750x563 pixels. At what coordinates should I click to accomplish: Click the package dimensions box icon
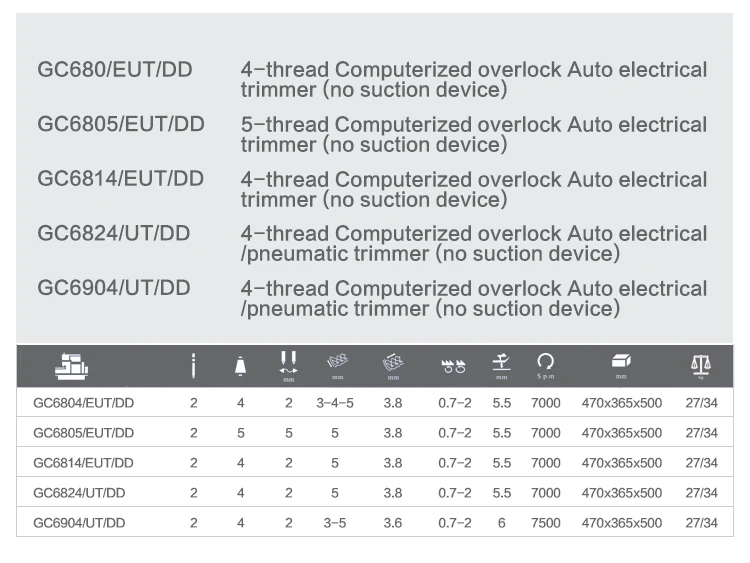point(621,363)
